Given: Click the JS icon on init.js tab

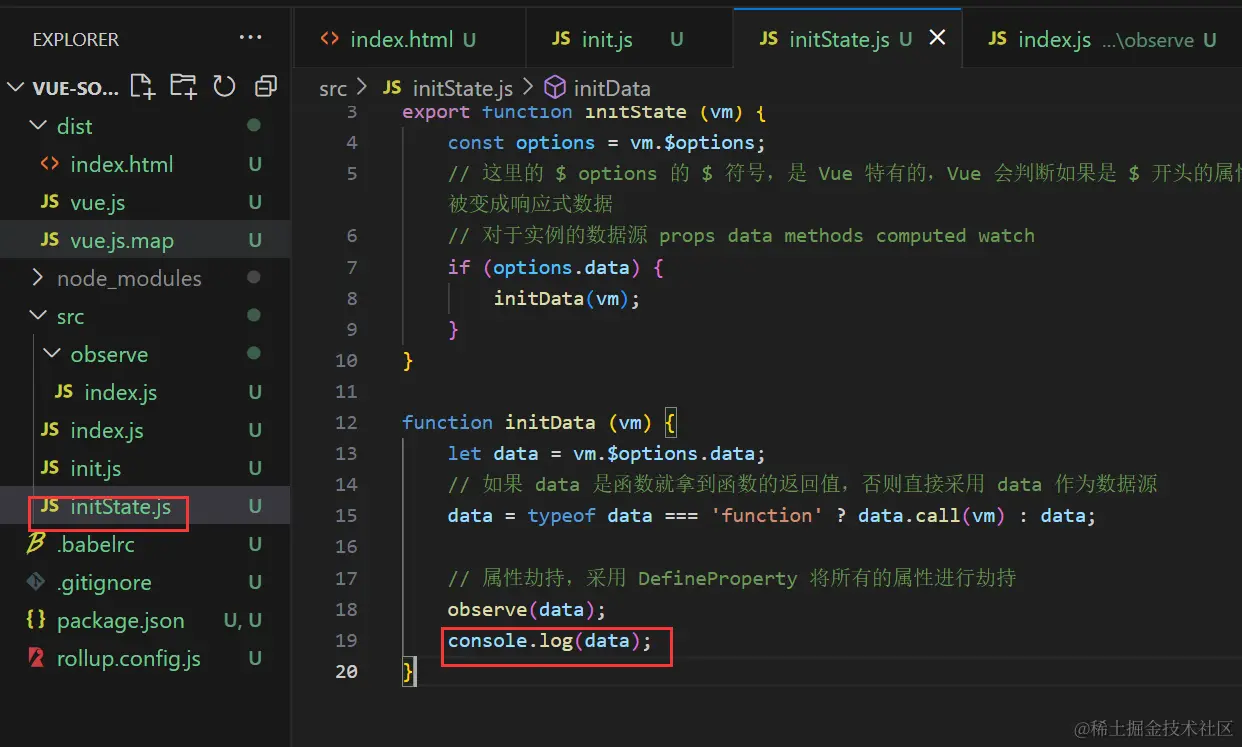Looking at the screenshot, I should (x=561, y=39).
